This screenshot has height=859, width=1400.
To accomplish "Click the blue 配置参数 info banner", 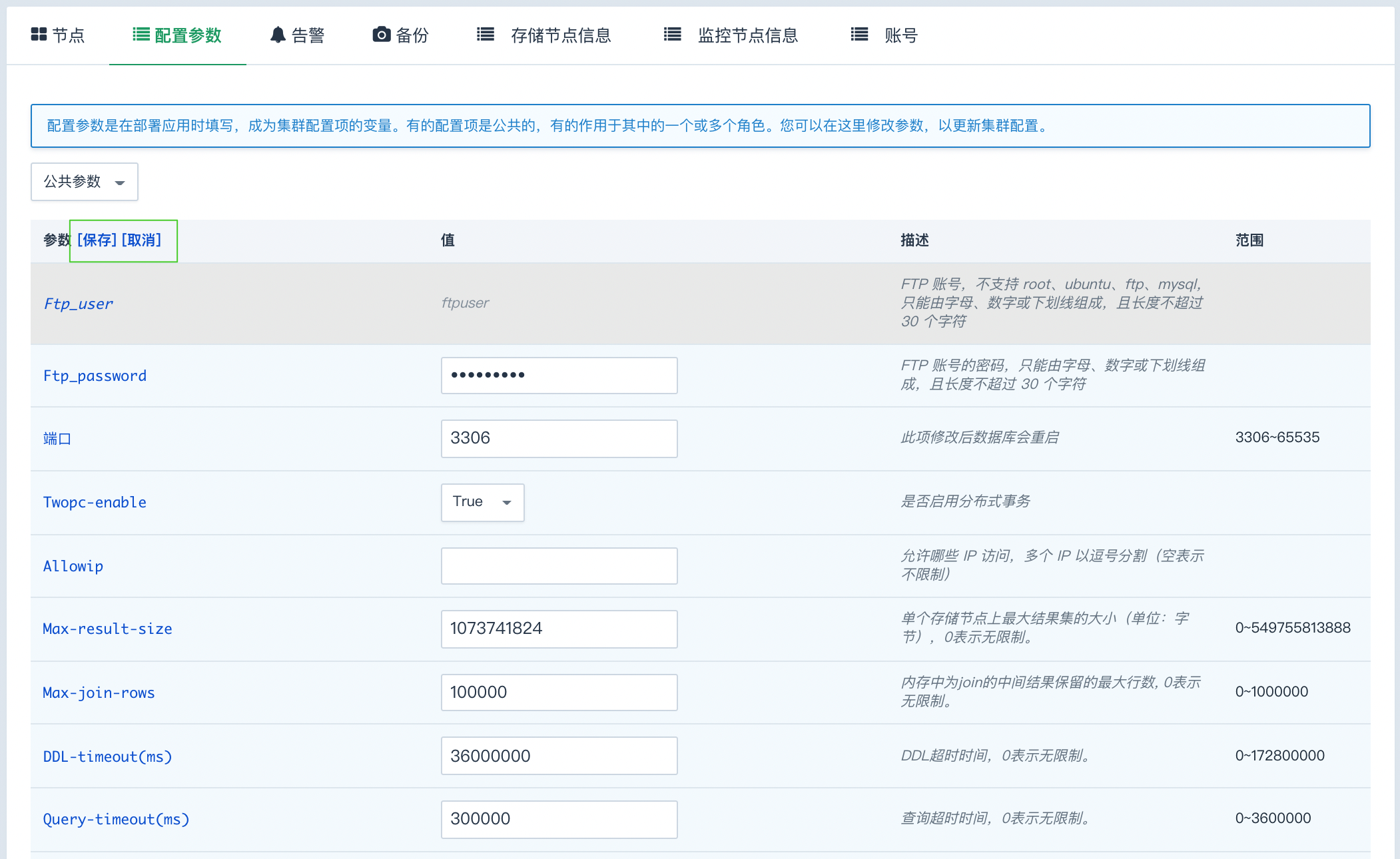I will tap(701, 126).
